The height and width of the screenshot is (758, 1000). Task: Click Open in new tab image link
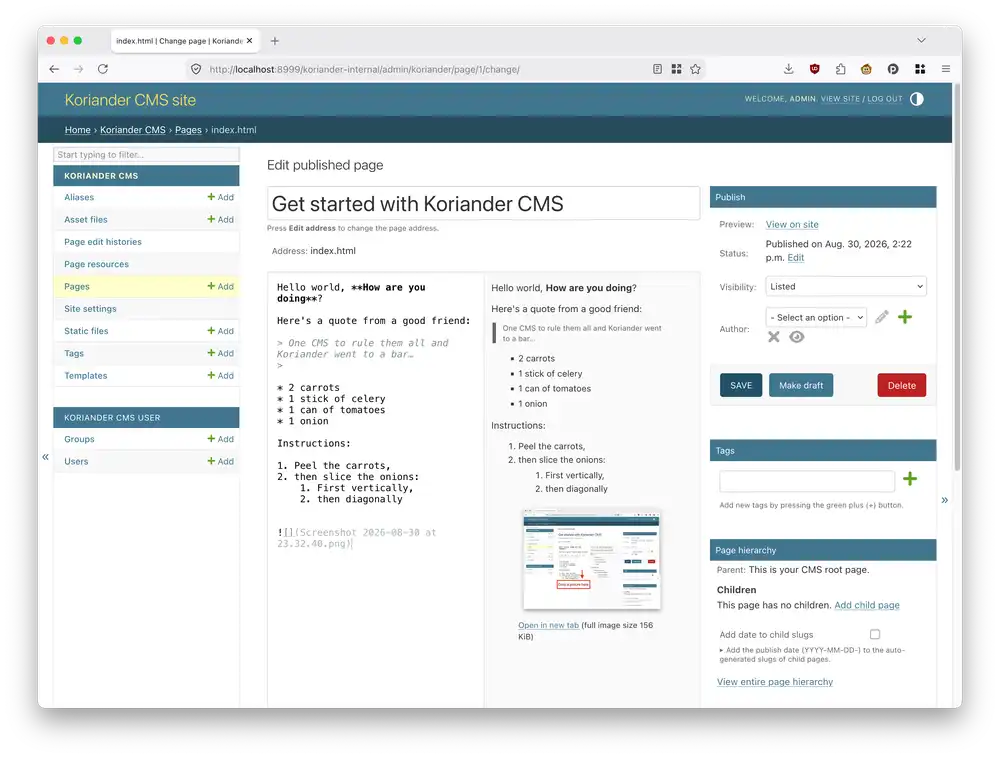click(x=548, y=625)
